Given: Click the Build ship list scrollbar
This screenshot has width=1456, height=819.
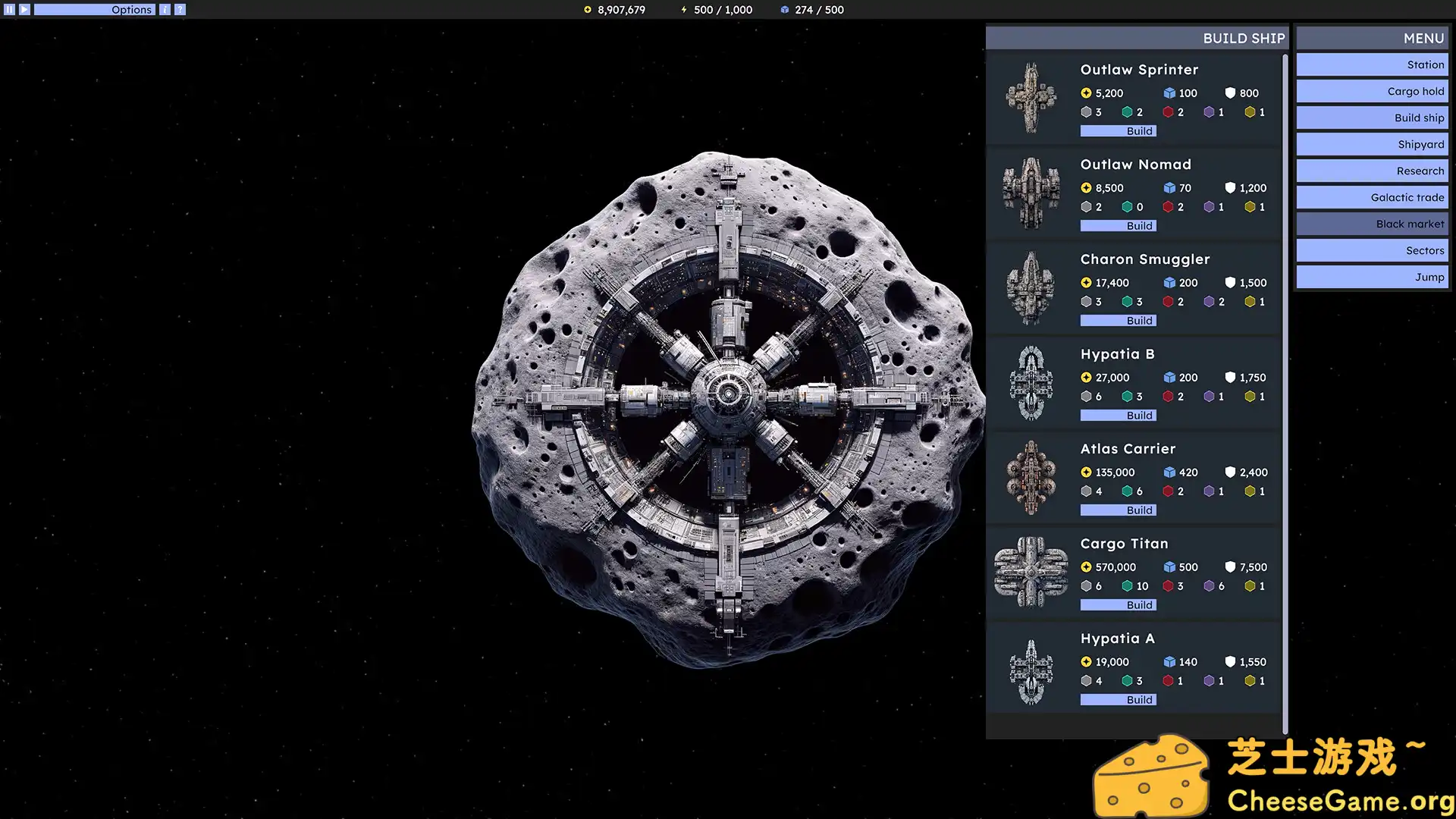Looking at the screenshot, I should click(x=1285, y=394).
